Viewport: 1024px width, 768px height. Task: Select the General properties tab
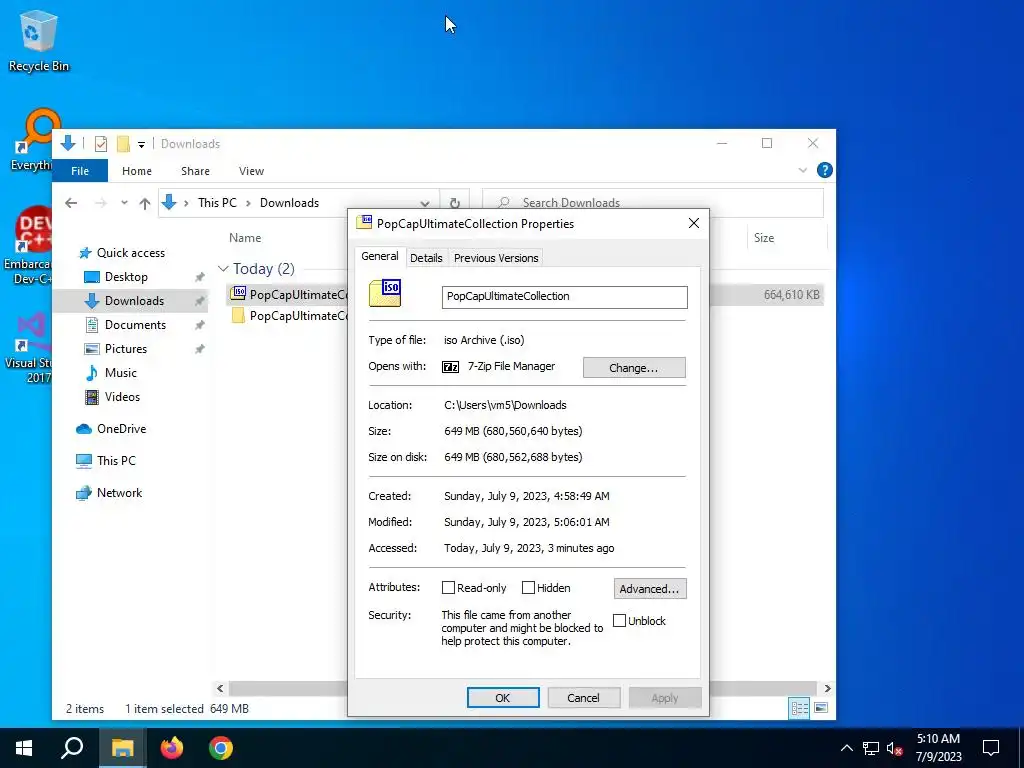(380, 257)
